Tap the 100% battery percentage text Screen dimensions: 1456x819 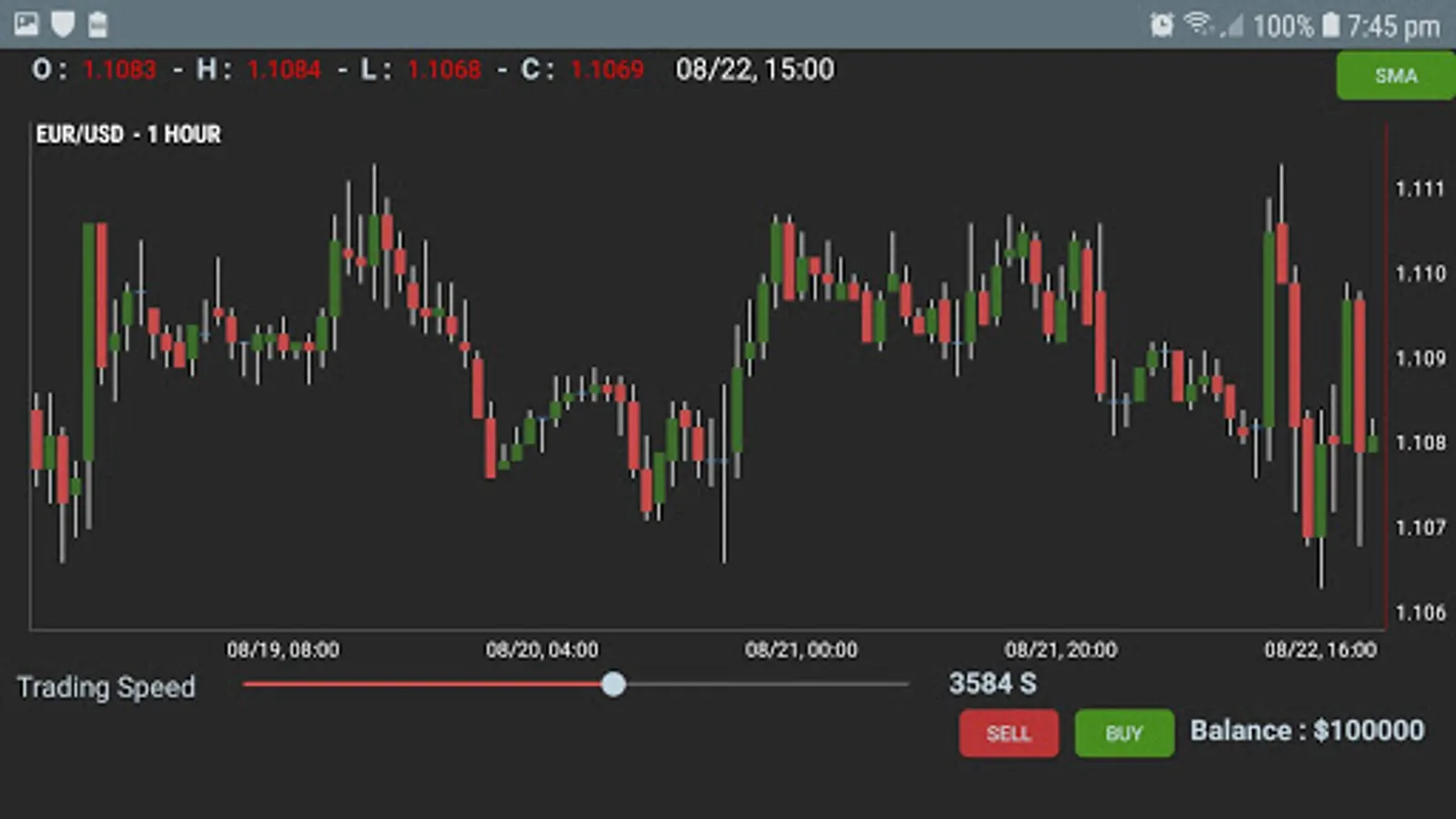tap(1283, 26)
